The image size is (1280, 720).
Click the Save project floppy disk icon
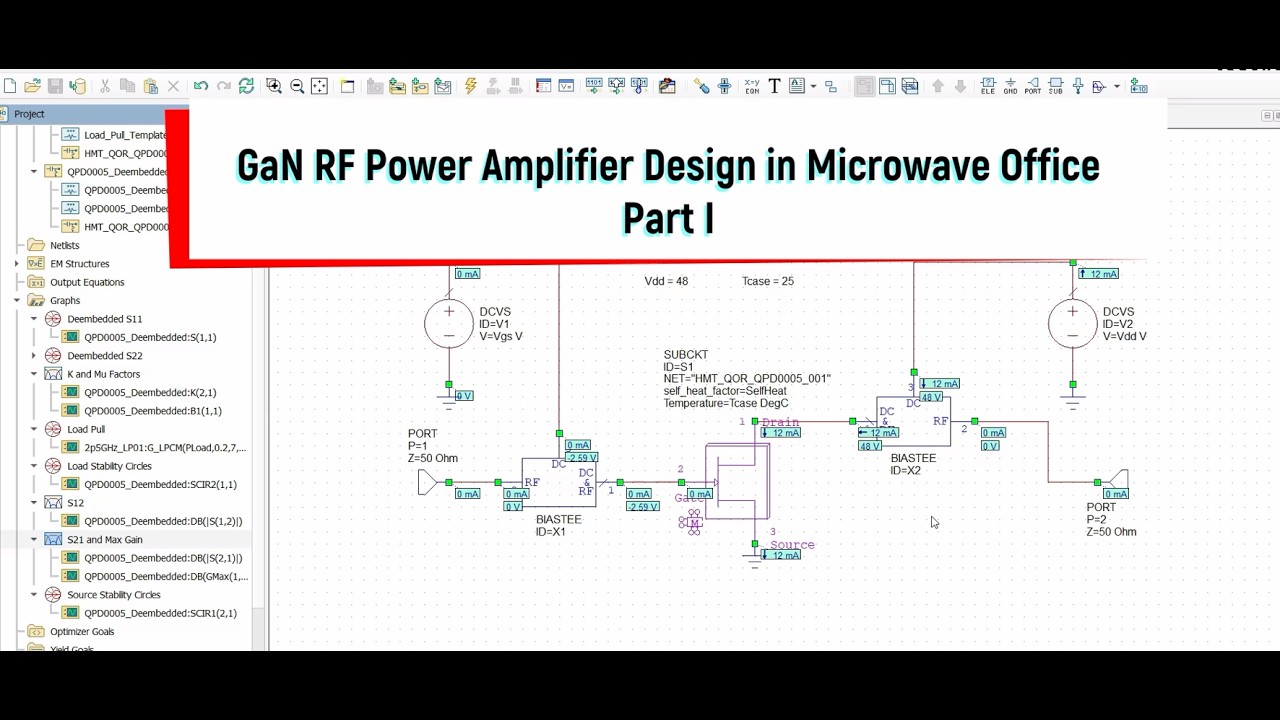55,87
